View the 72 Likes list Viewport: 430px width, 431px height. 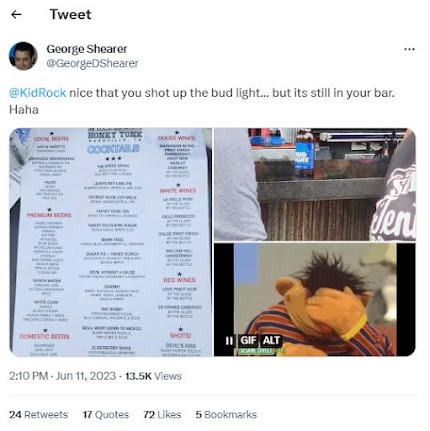162,415
